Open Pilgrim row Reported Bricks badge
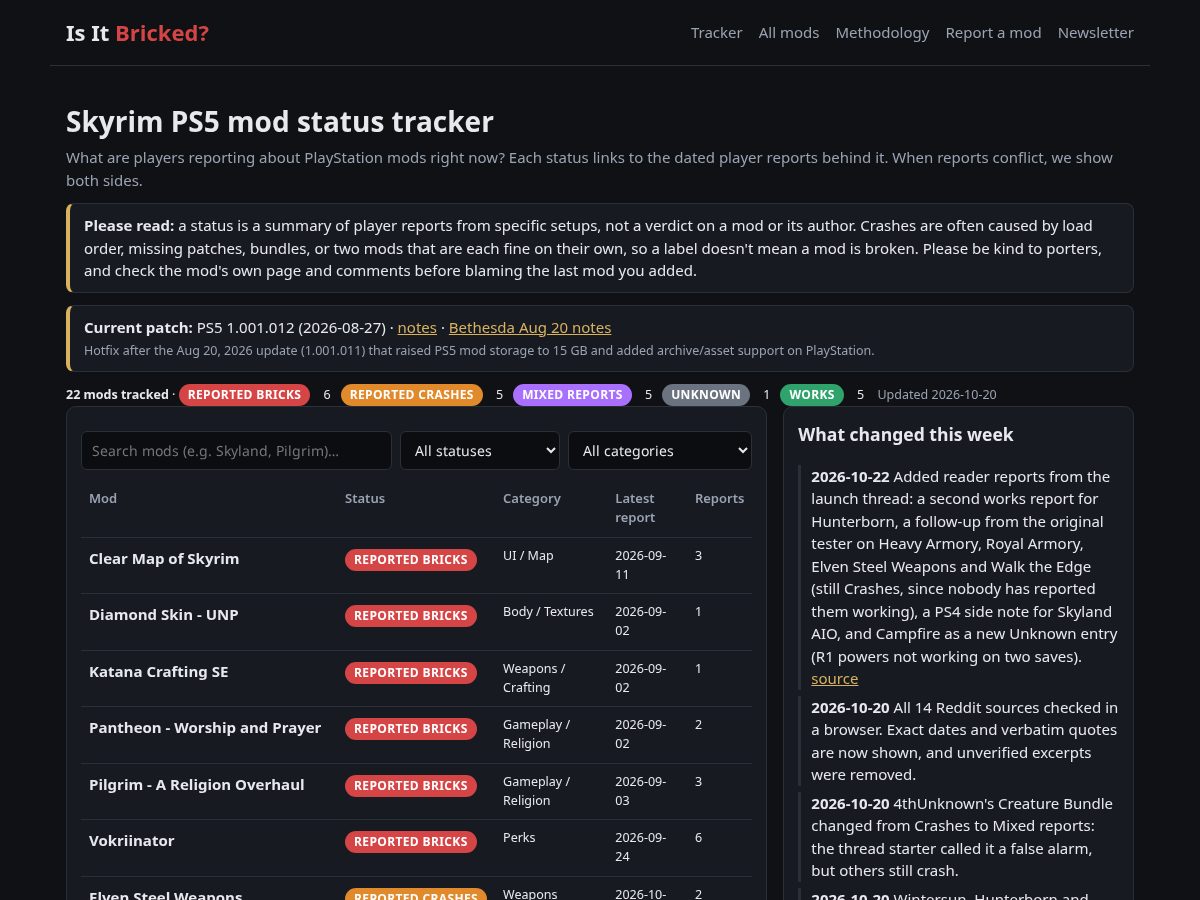Image resolution: width=1200 pixels, height=900 pixels. pyautogui.click(x=411, y=786)
